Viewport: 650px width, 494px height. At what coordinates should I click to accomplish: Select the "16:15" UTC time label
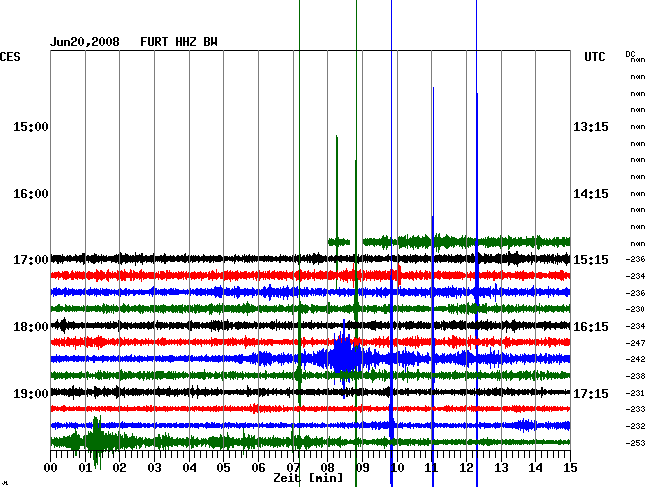591,327
